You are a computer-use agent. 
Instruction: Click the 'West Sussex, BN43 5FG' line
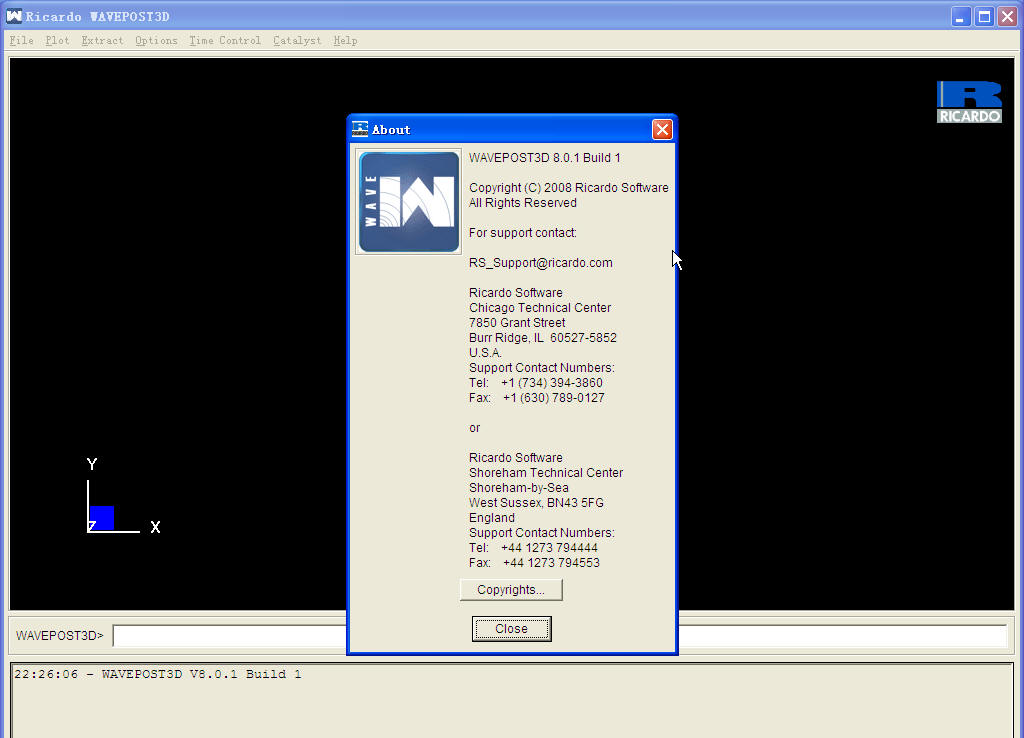(x=536, y=503)
